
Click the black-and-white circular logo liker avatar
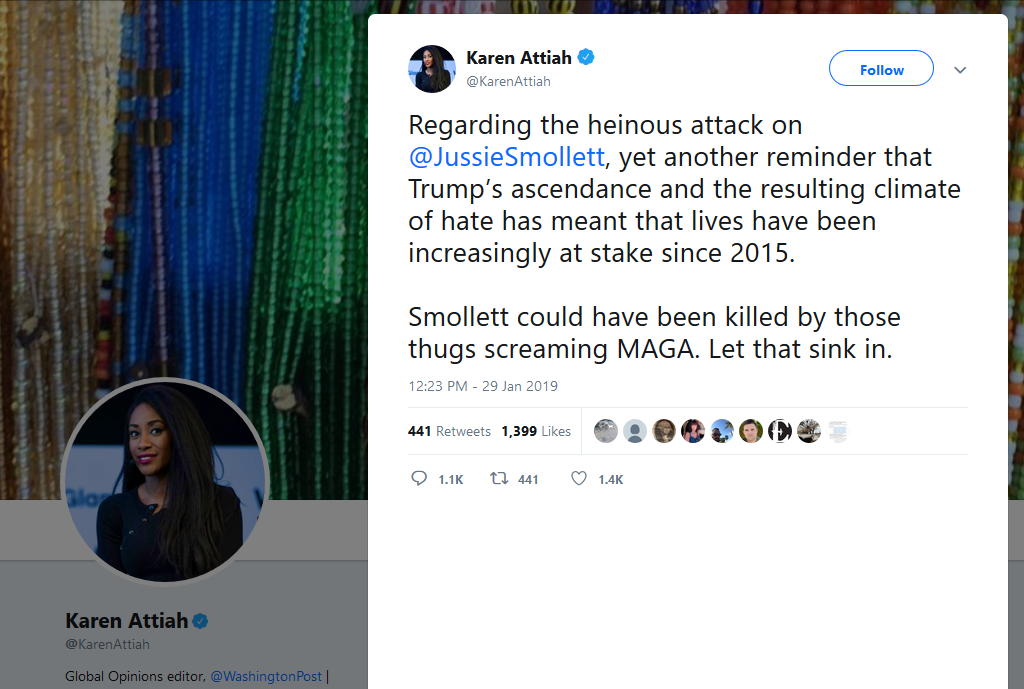(x=780, y=431)
